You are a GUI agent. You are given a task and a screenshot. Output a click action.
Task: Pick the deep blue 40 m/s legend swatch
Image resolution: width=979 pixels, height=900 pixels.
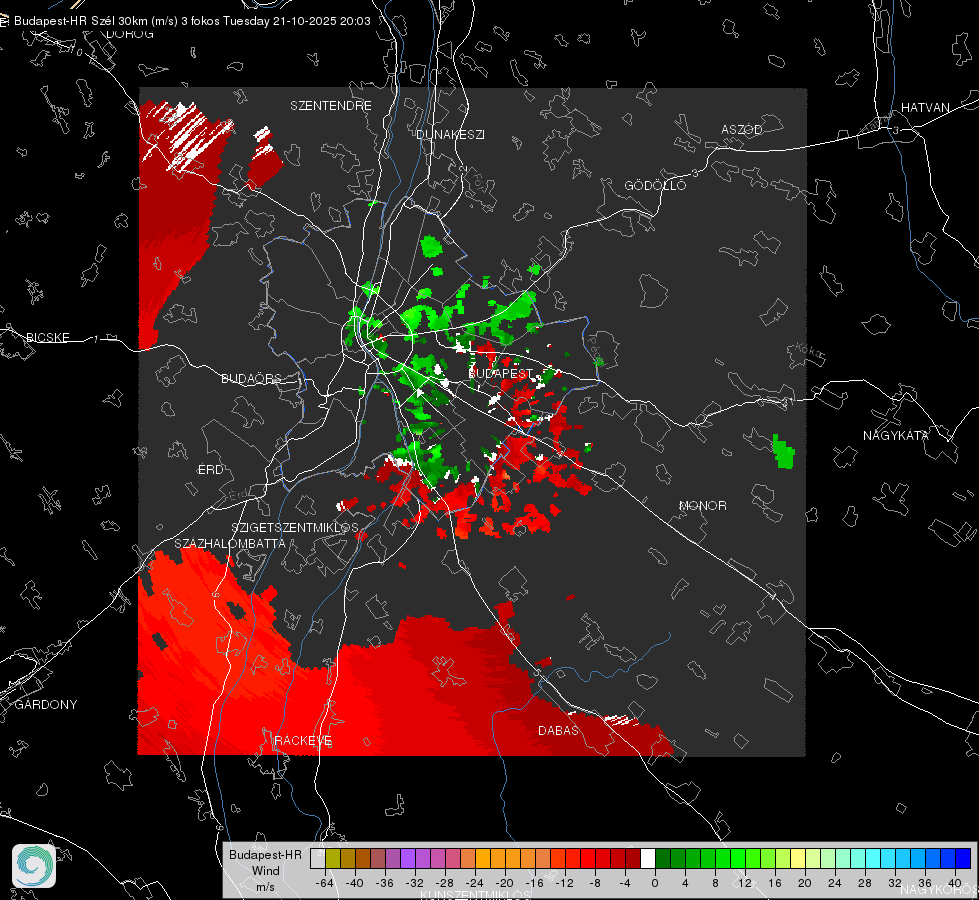[963, 858]
